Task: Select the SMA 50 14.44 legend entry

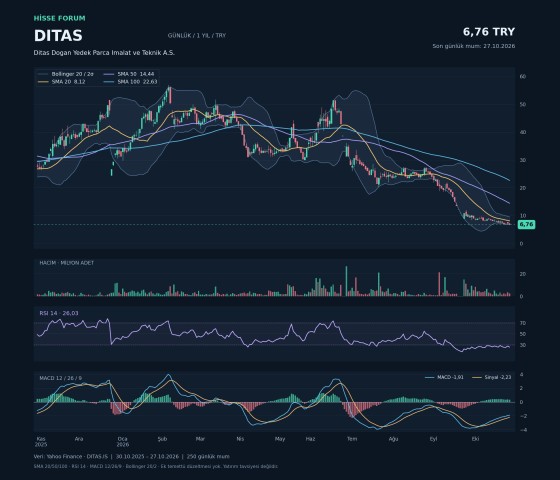Action: coord(129,74)
